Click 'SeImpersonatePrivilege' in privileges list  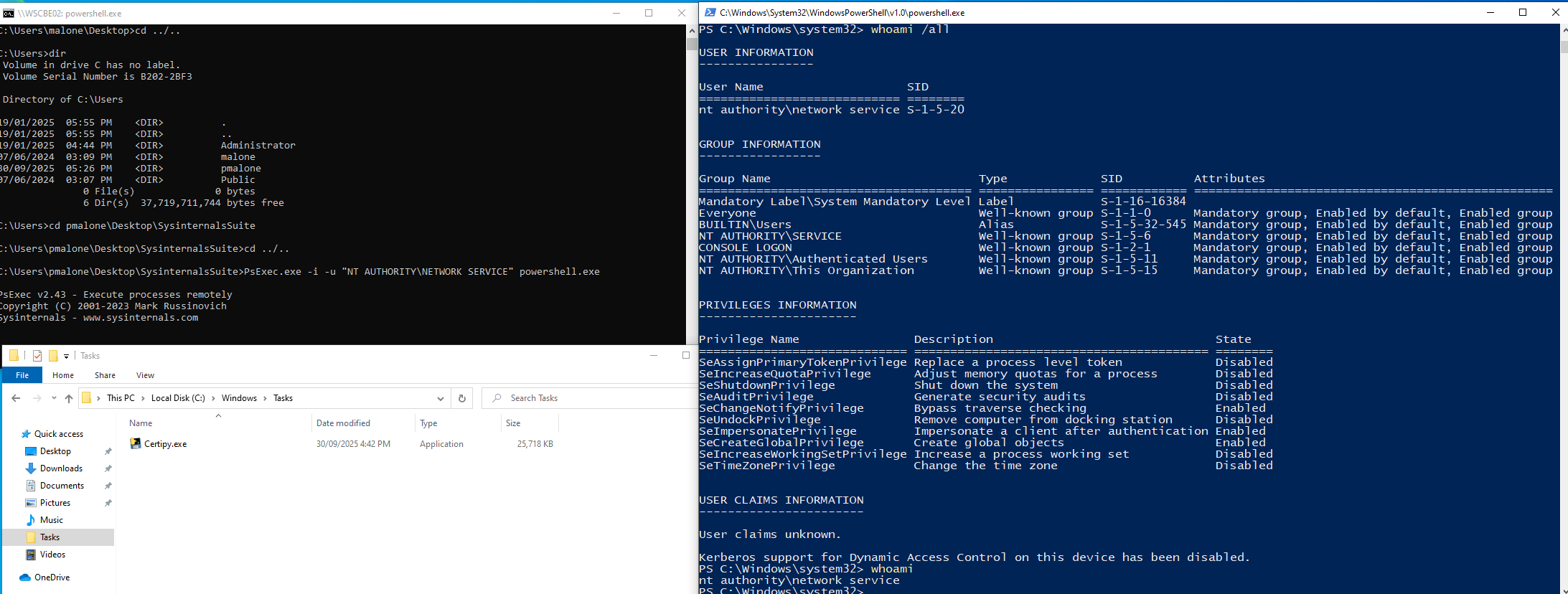(x=778, y=431)
